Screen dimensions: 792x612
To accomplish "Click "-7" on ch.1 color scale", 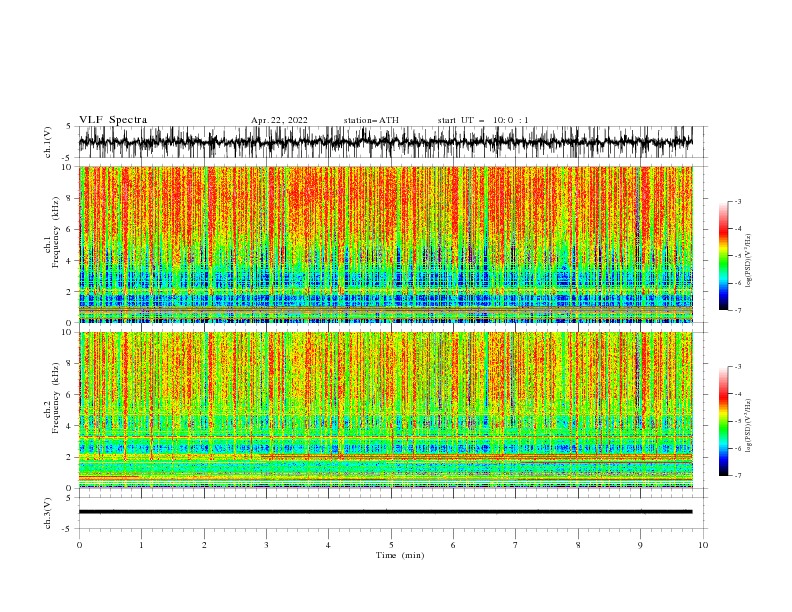I will (737, 311).
